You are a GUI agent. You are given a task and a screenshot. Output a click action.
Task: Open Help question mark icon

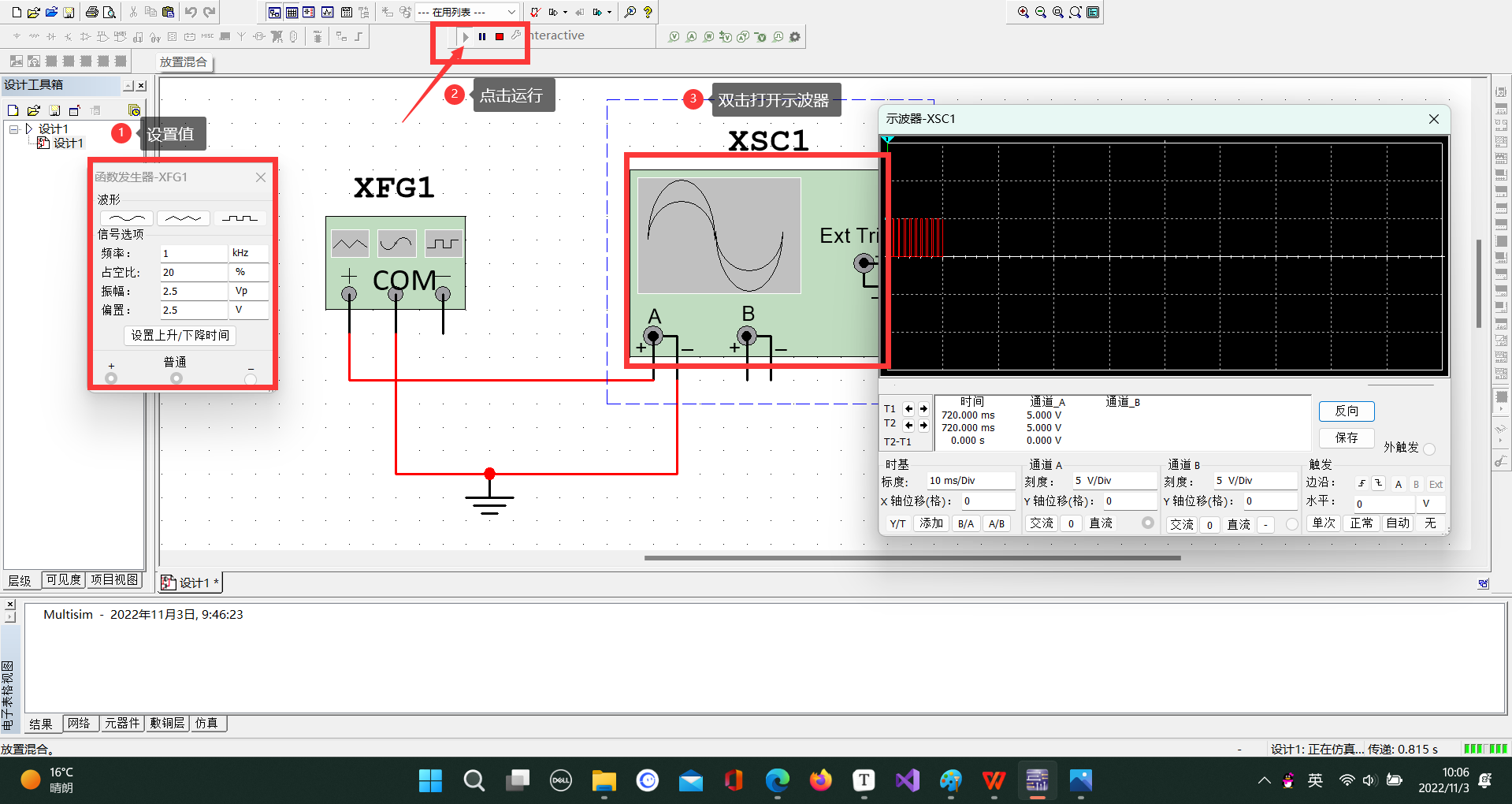pyautogui.click(x=648, y=13)
